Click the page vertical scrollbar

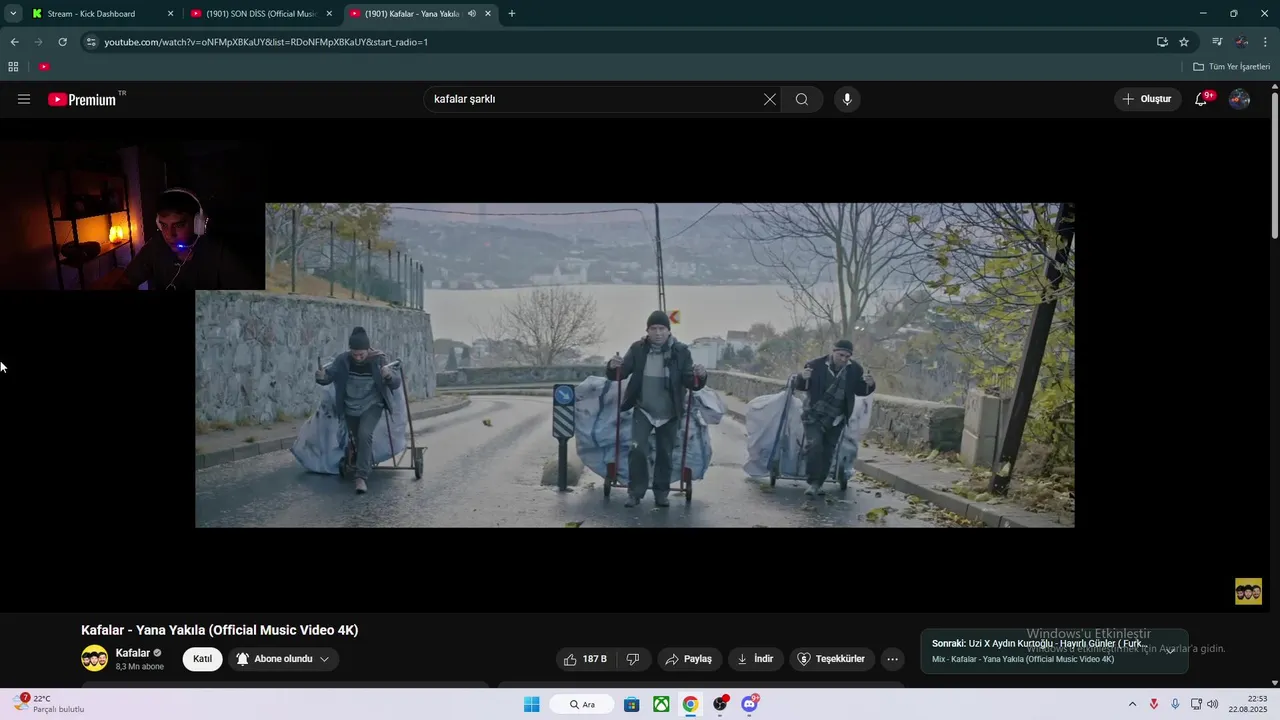coord(1275,165)
